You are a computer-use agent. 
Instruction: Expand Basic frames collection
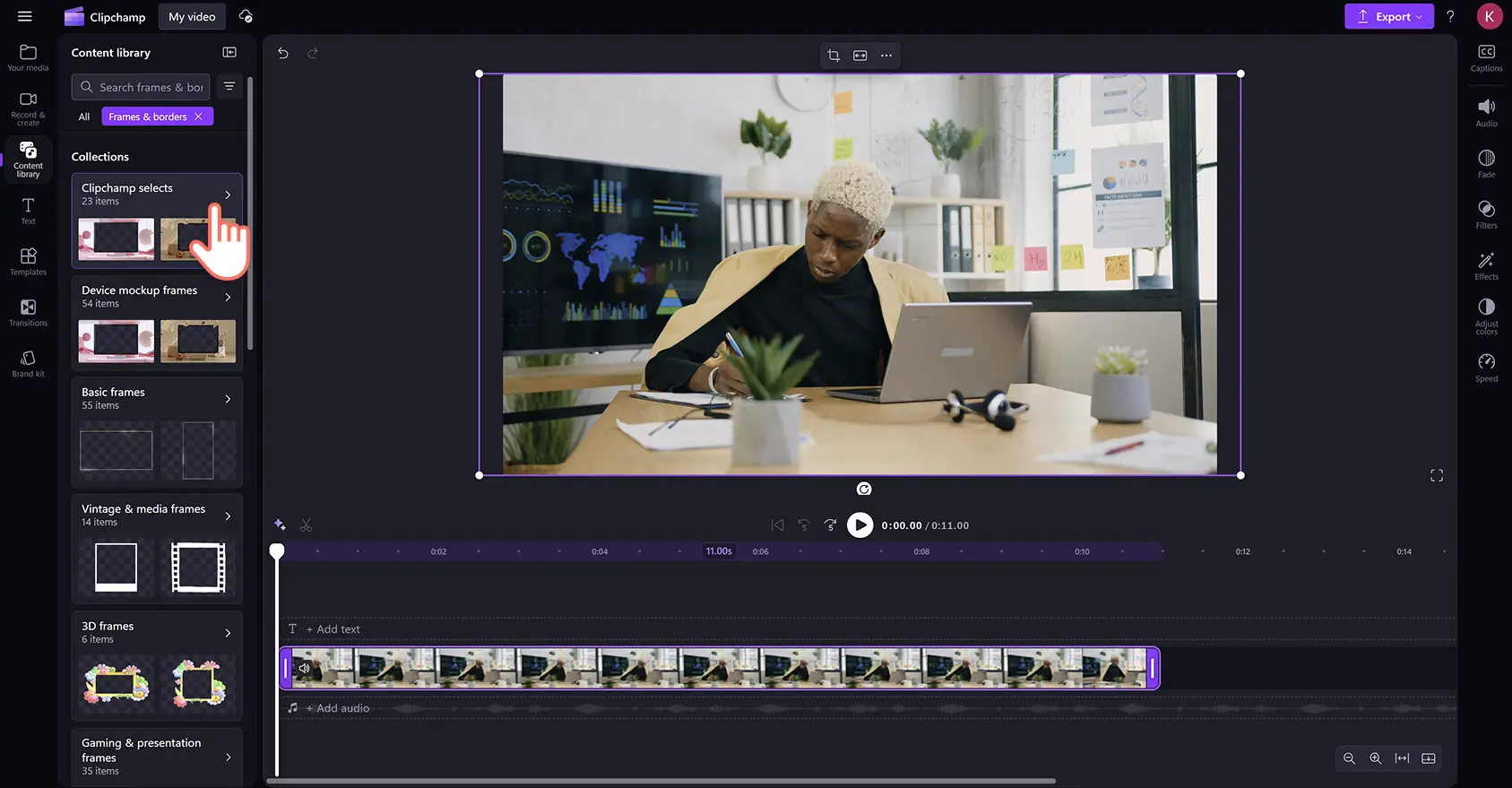(228, 399)
